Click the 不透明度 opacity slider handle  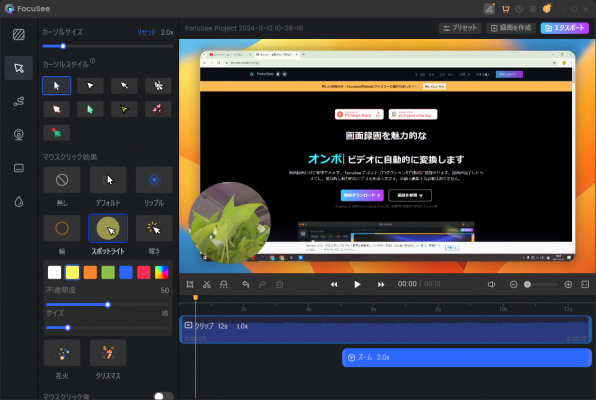108,305
